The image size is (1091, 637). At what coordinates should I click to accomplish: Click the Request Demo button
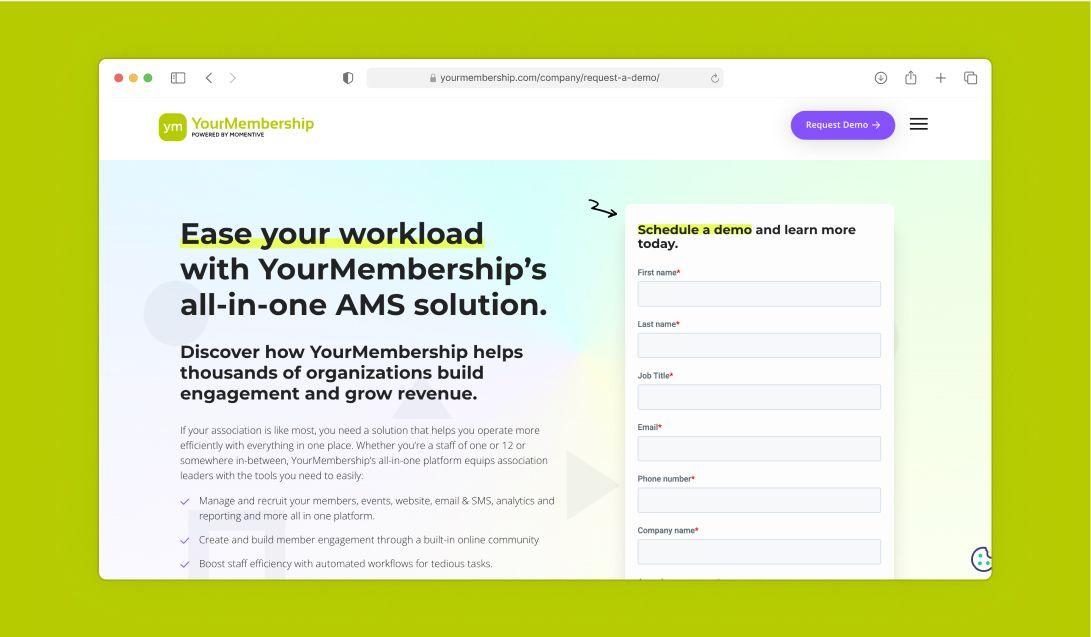843,125
